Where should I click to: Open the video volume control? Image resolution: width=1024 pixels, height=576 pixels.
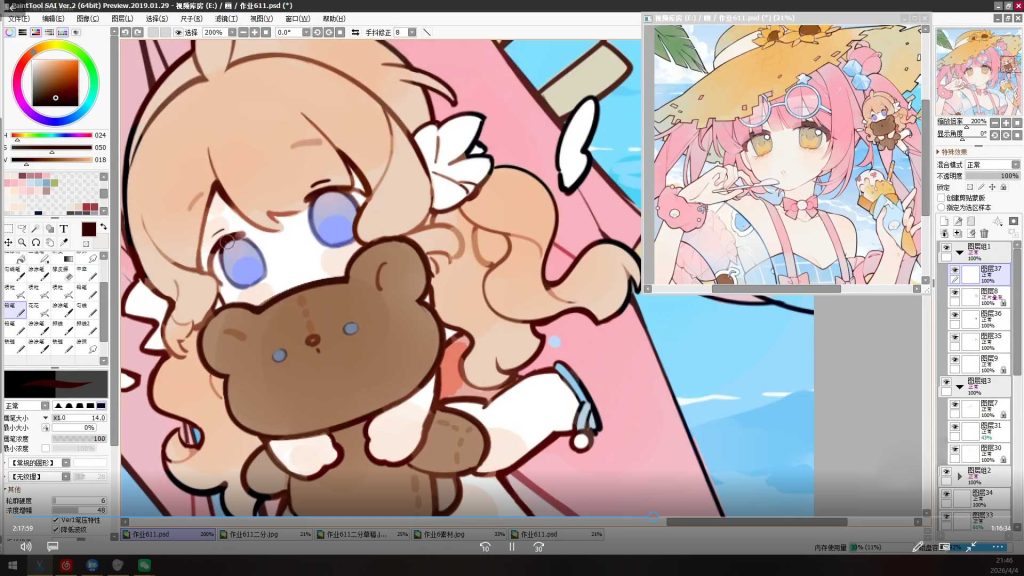tap(25, 547)
